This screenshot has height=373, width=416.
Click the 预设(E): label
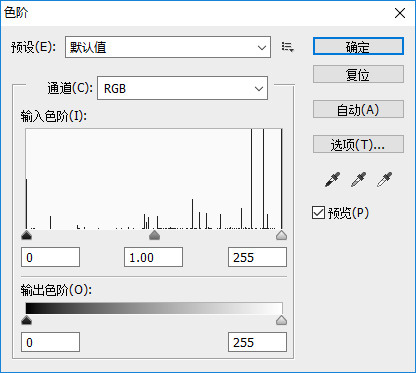(33, 47)
